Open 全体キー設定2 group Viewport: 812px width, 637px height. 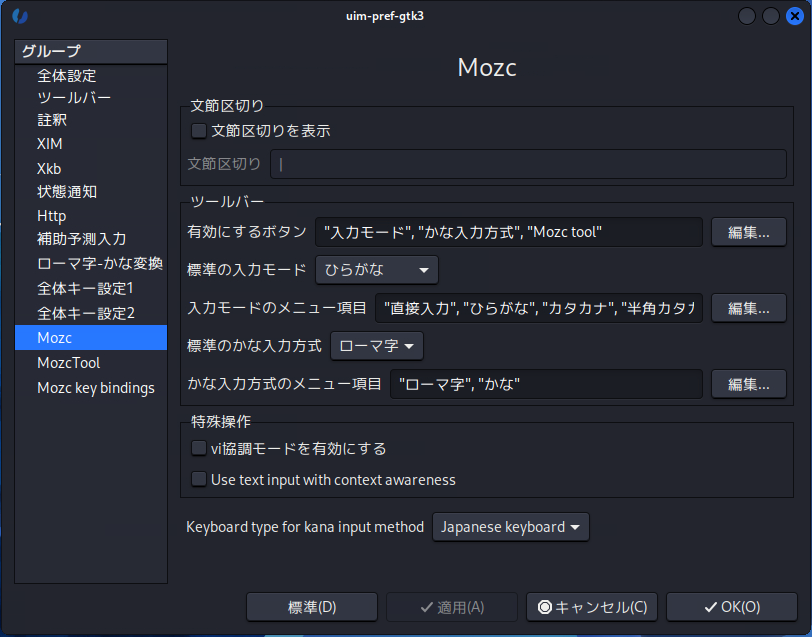(91, 313)
